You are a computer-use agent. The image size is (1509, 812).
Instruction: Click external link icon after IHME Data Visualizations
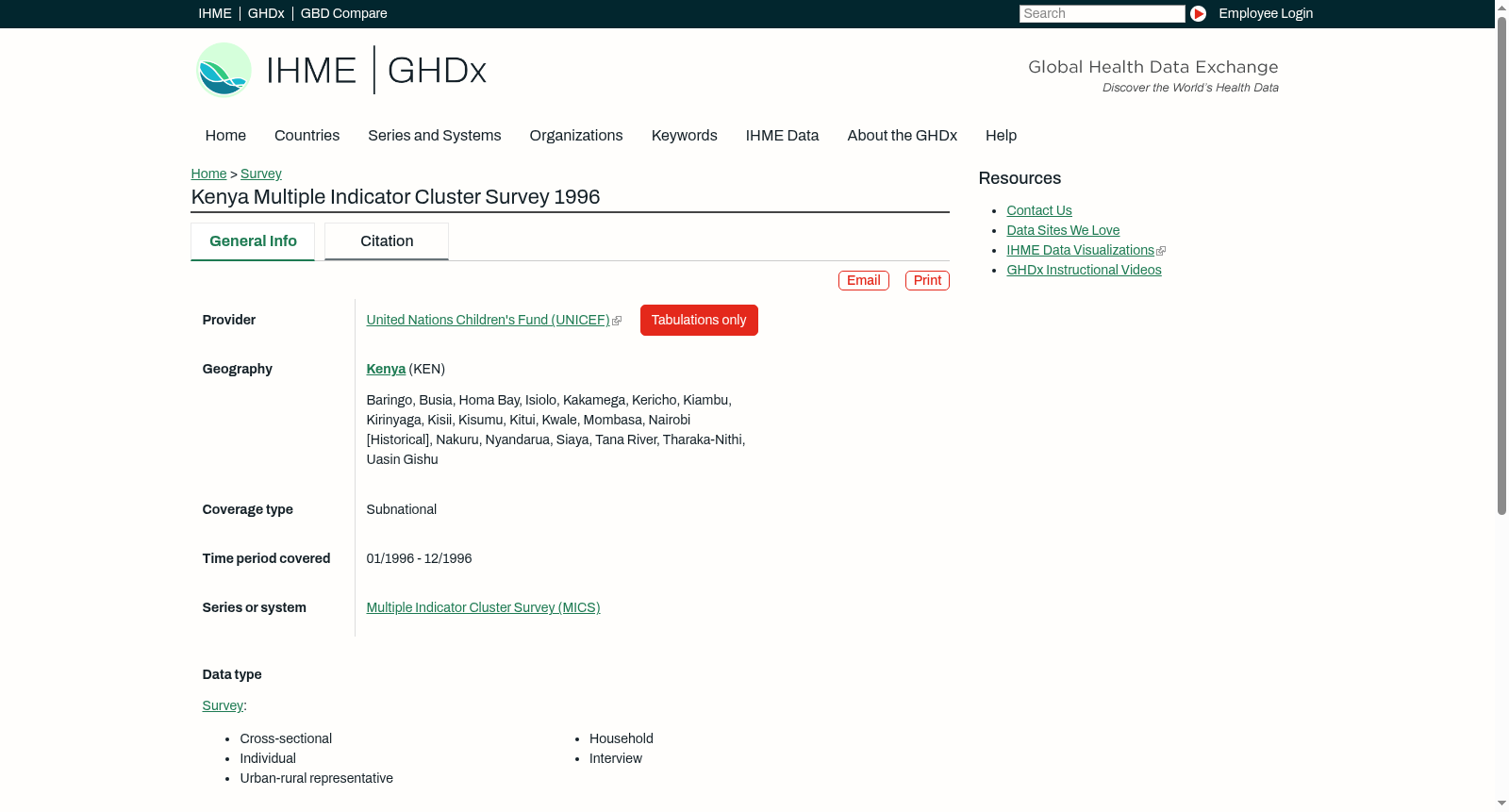tap(1161, 251)
